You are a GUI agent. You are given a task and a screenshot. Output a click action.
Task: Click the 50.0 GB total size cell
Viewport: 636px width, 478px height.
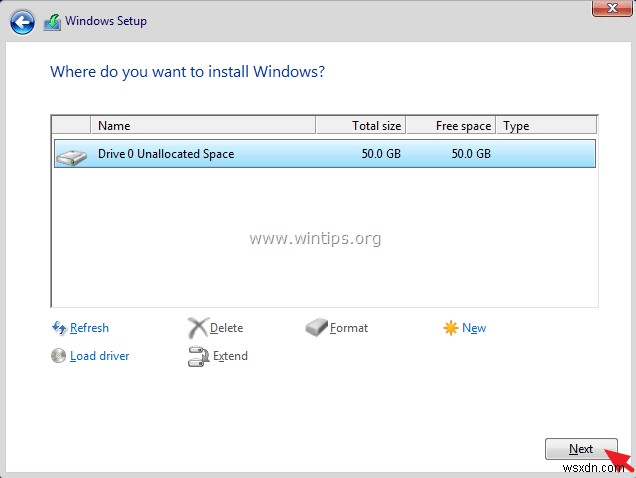381,154
